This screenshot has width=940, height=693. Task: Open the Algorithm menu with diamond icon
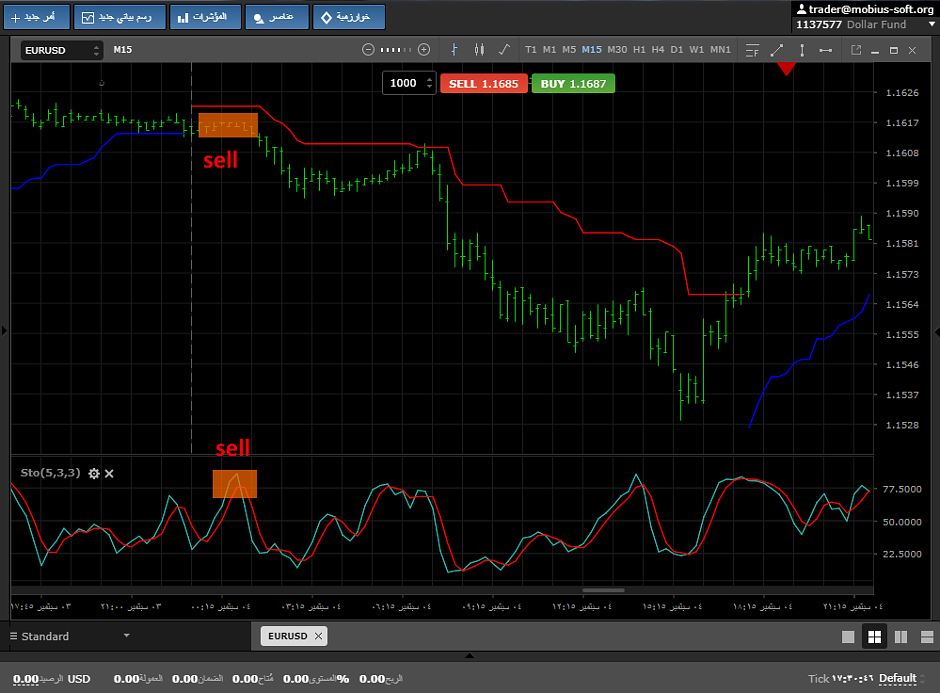point(348,17)
